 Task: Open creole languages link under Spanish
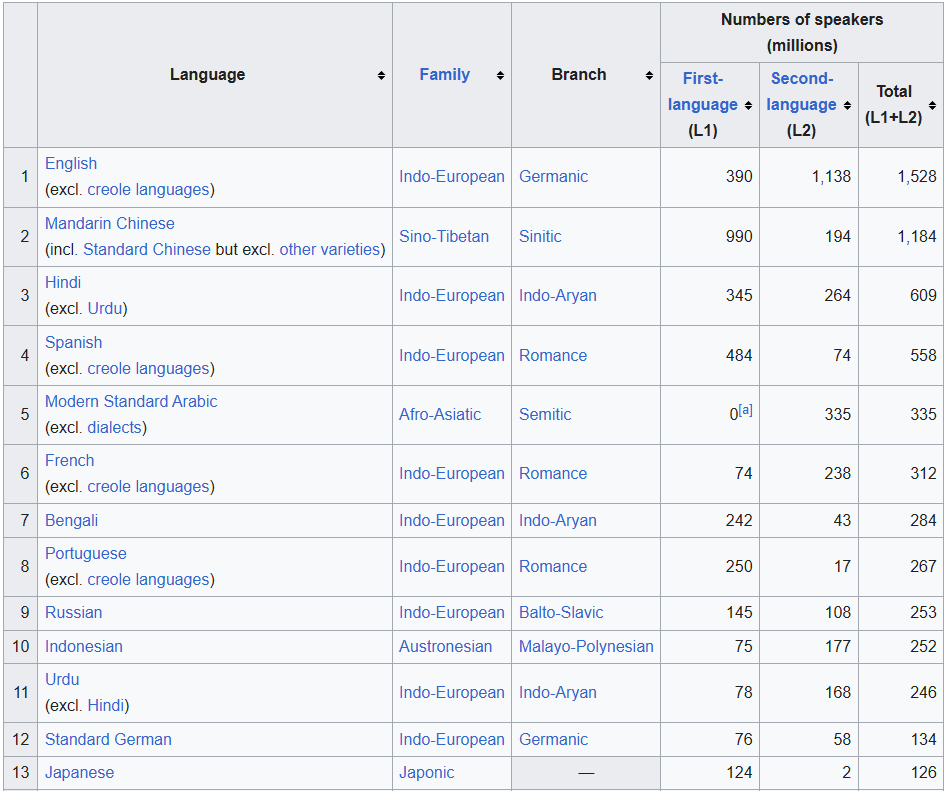point(148,368)
